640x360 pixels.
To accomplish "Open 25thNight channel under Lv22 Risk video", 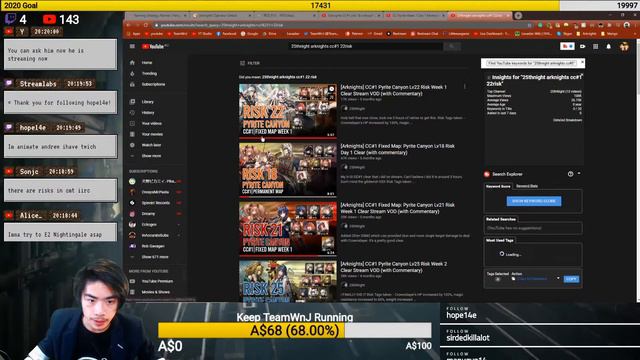I will point(357,109).
